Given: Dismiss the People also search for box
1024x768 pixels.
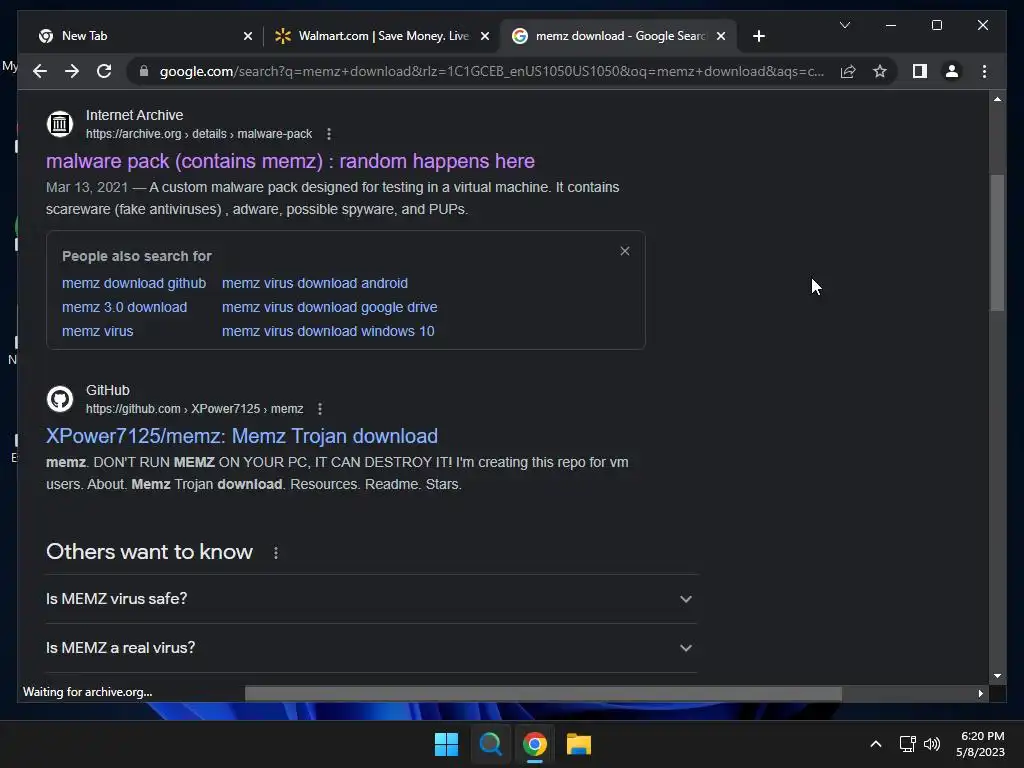Looking at the screenshot, I should (x=624, y=251).
